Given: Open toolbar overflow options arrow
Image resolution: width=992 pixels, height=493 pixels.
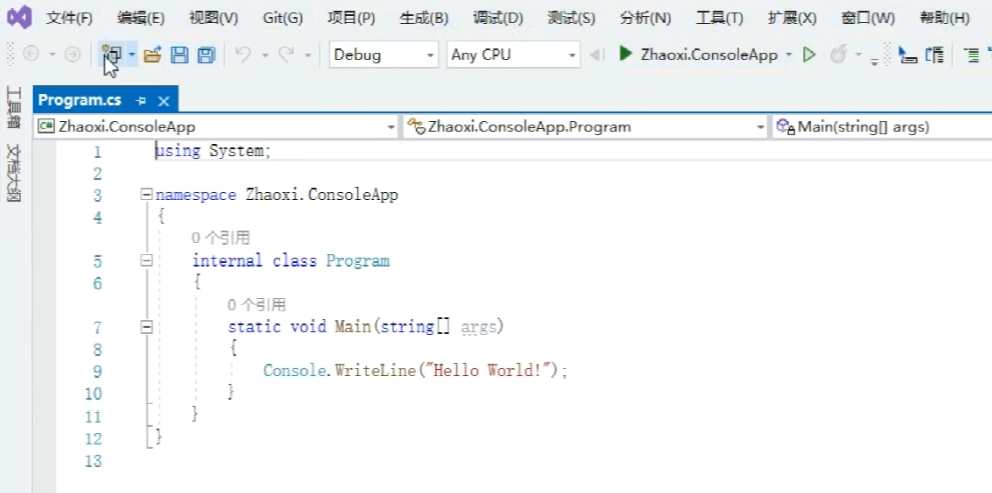Looking at the screenshot, I should 874,60.
